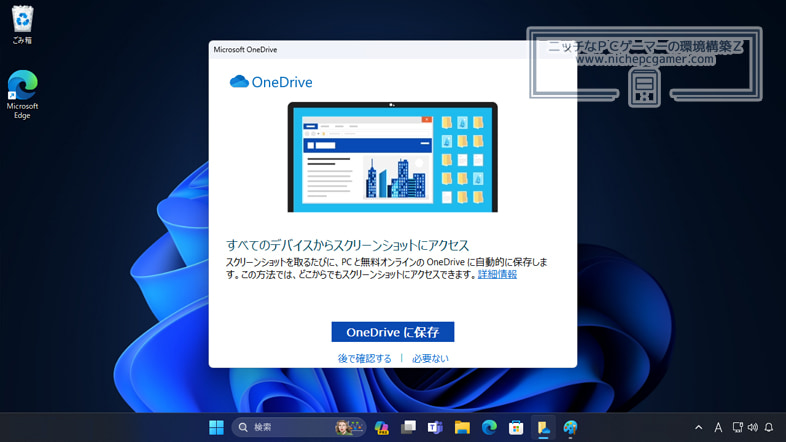
Task: Click the すべてのデバイスからスクリーンショットにアクセス heading
Action: (x=347, y=245)
